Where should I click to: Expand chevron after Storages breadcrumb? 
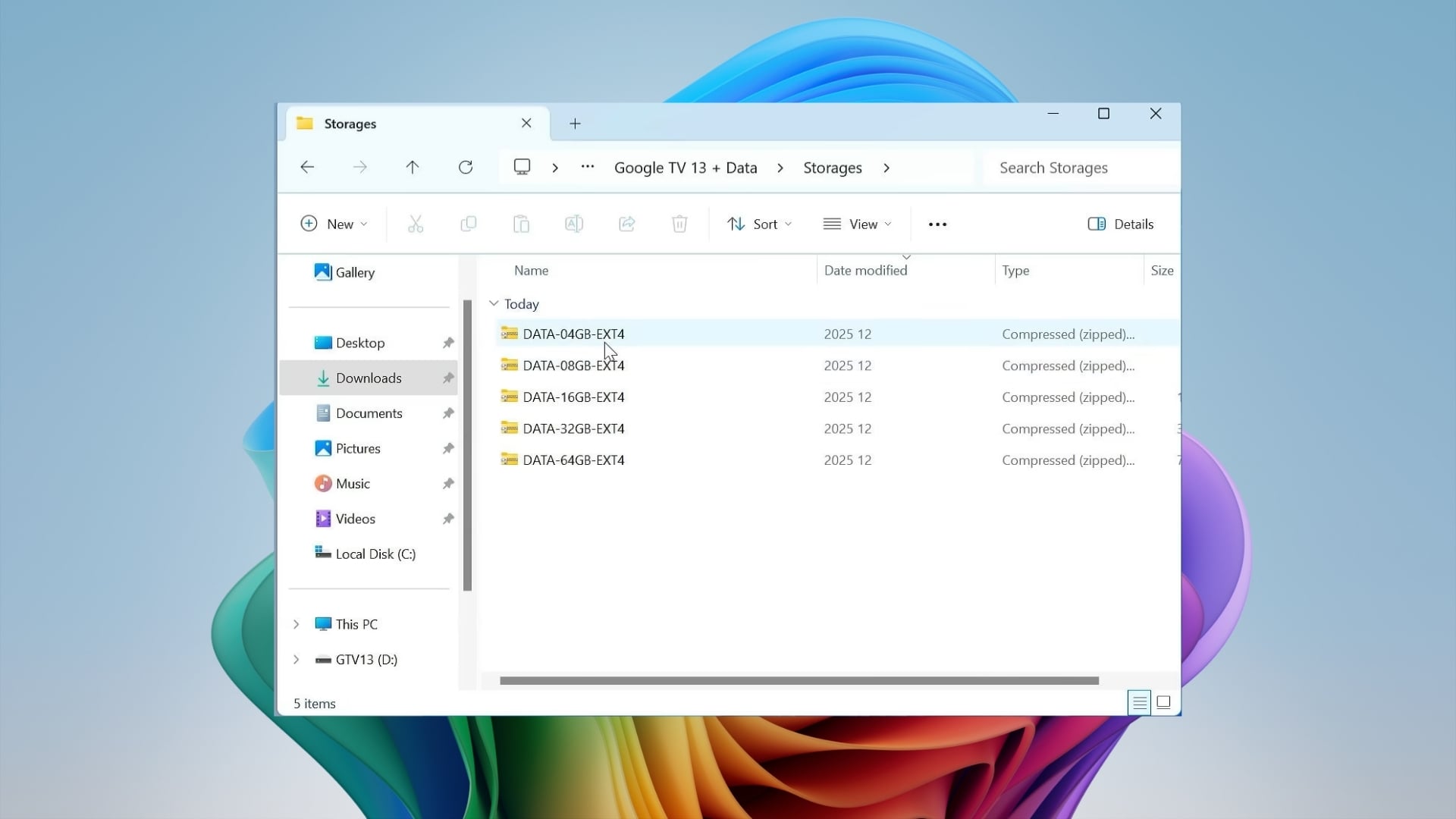click(x=886, y=168)
